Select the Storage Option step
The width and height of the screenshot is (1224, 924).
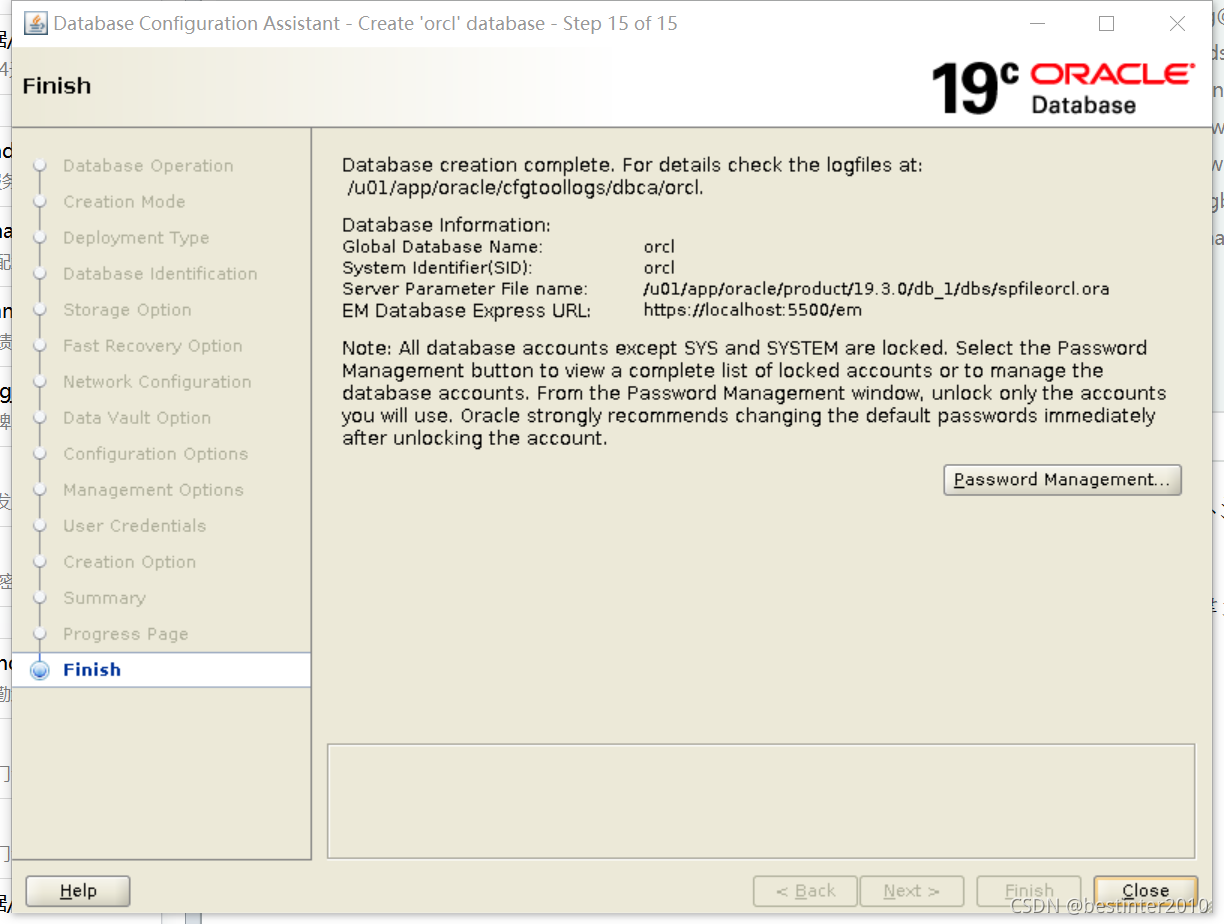coord(127,310)
